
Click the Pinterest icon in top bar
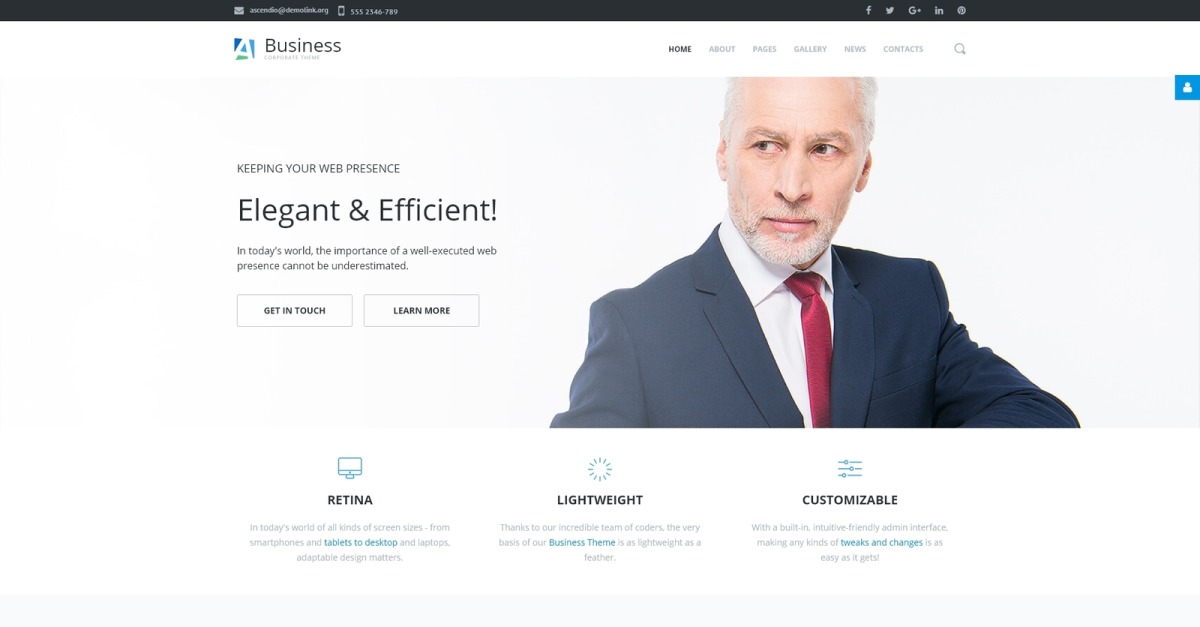pos(962,10)
